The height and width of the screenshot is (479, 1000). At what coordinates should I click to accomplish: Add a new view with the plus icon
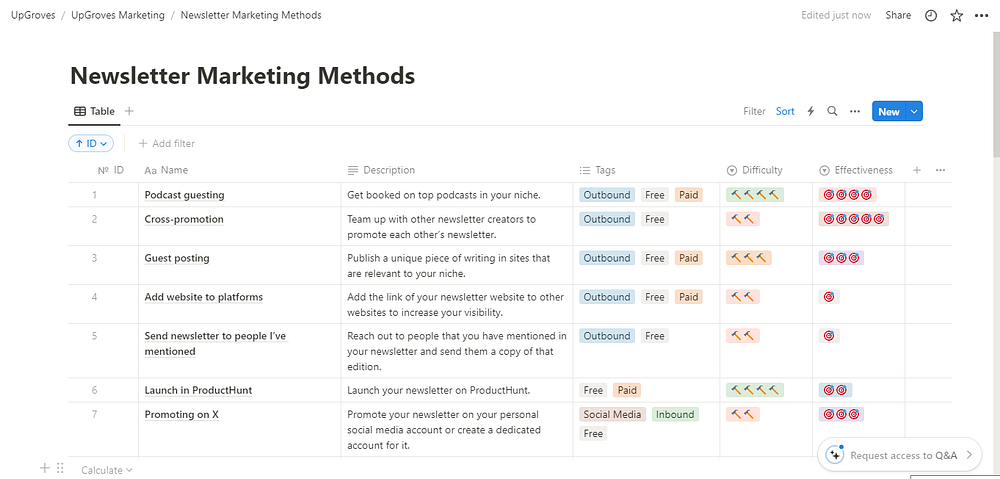pos(129,111)
